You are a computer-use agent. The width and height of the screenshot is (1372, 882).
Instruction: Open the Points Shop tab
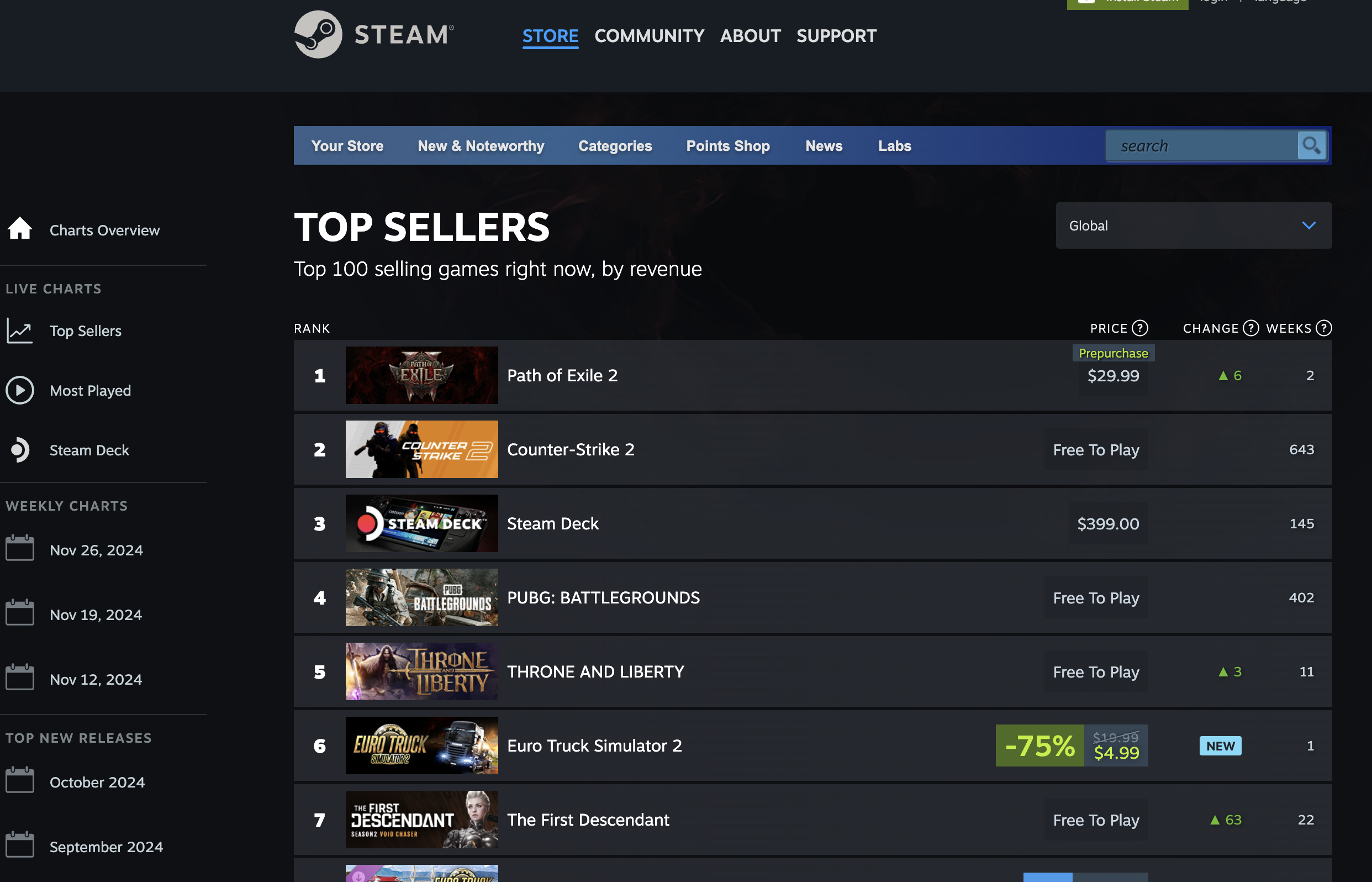pos(727,146)
